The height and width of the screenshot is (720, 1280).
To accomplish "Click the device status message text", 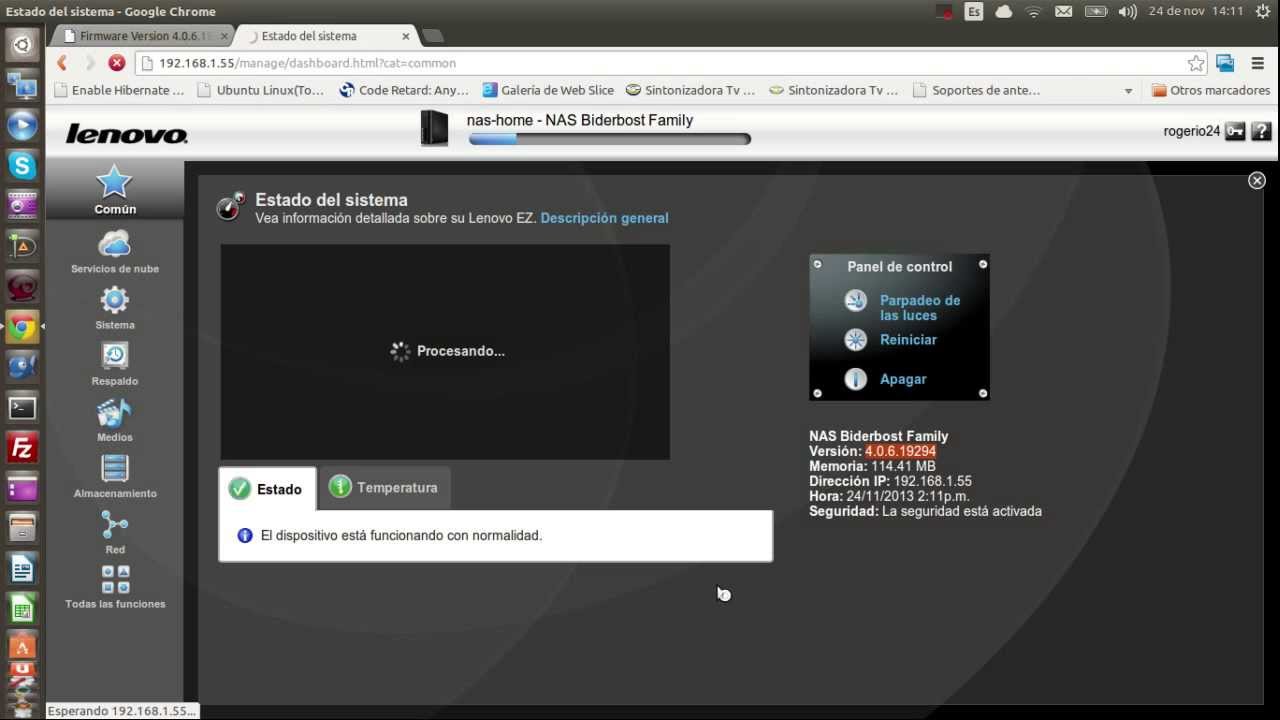I will pos(401,536).
